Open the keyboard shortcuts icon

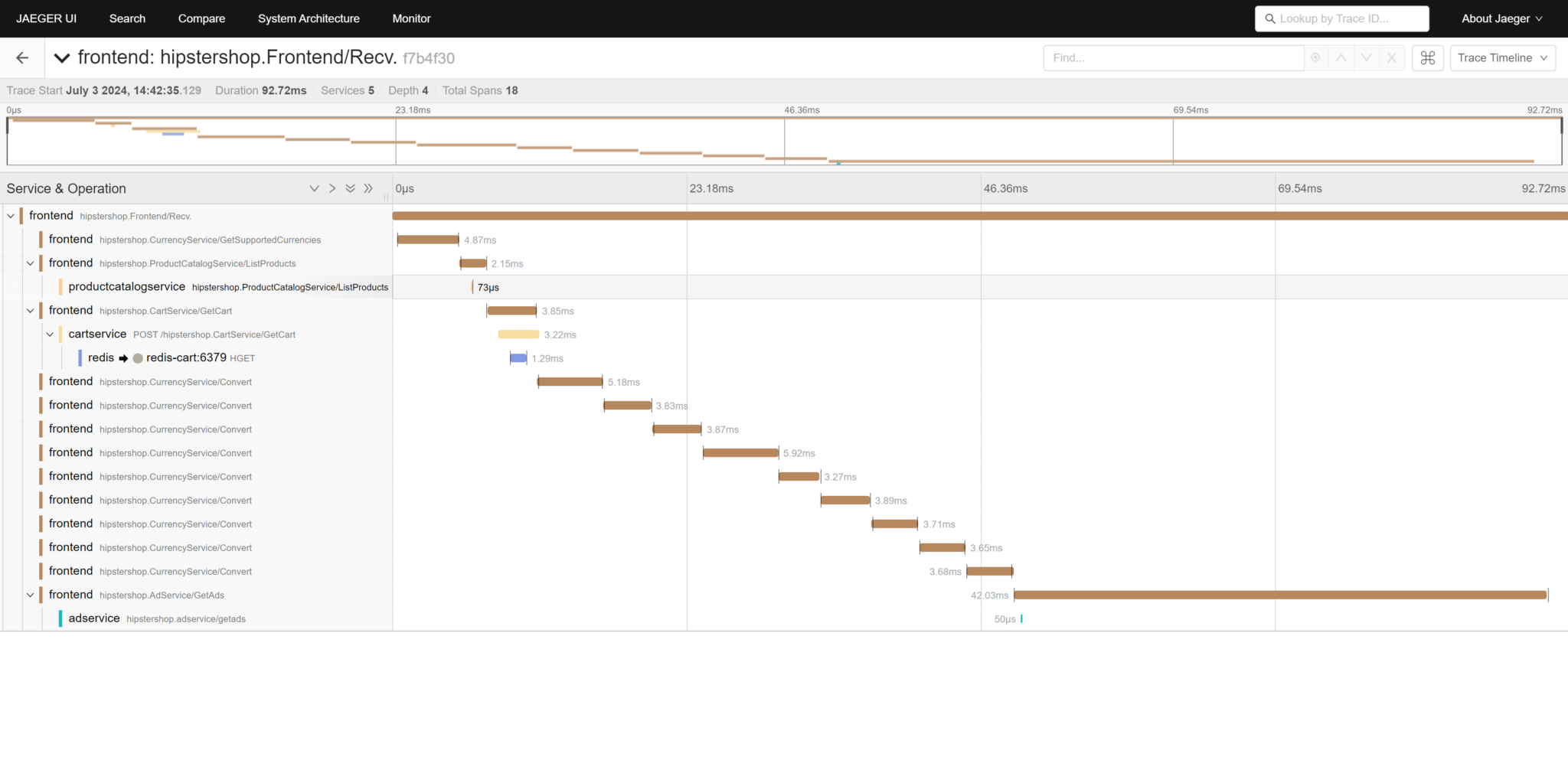(1427, 58)
